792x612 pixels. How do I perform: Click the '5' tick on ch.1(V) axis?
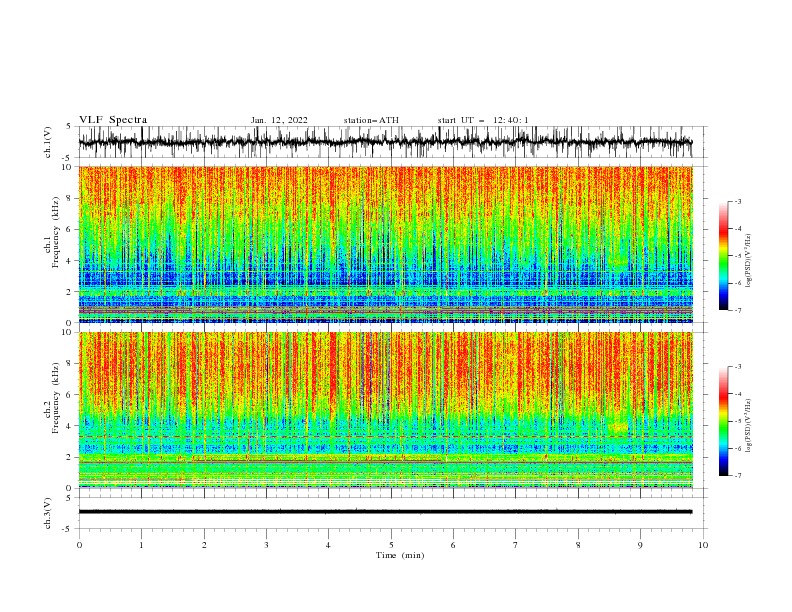coord(69,127)
